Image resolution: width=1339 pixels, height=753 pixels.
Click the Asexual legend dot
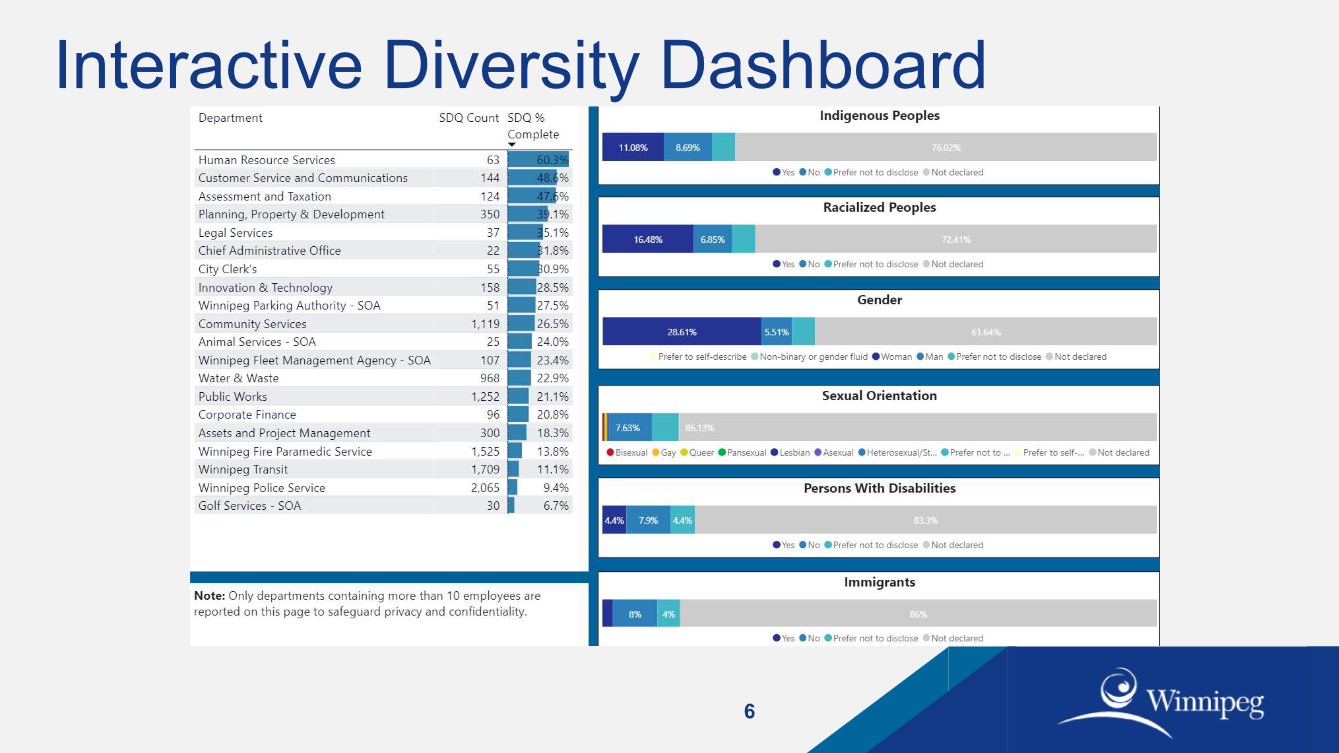(x=818, y=453)
